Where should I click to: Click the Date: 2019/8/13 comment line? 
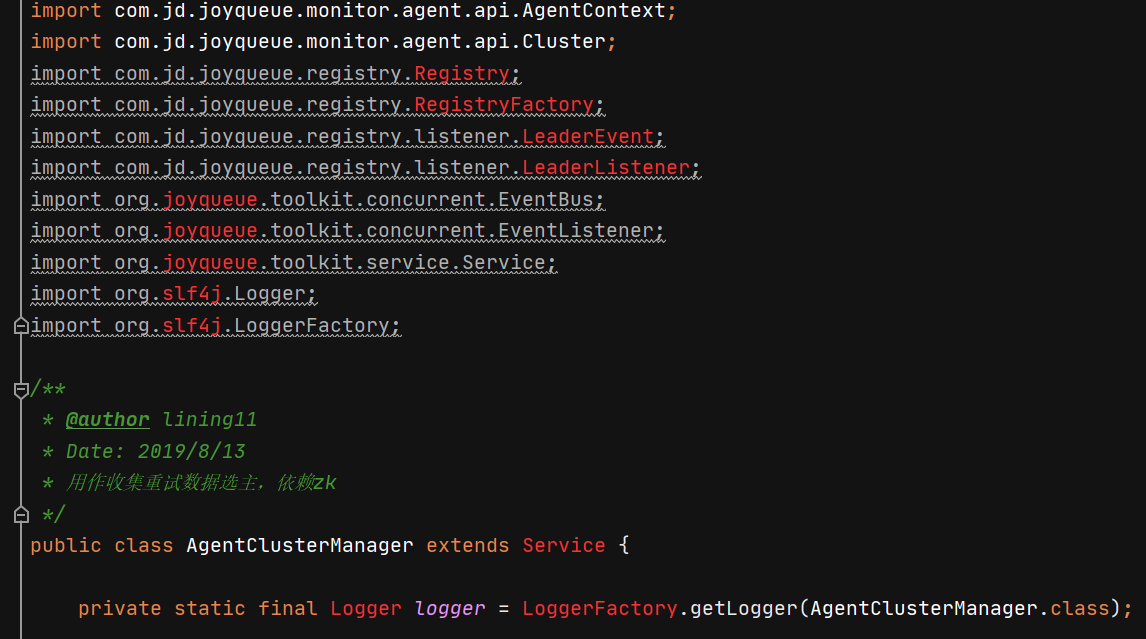tap(155, 451)
